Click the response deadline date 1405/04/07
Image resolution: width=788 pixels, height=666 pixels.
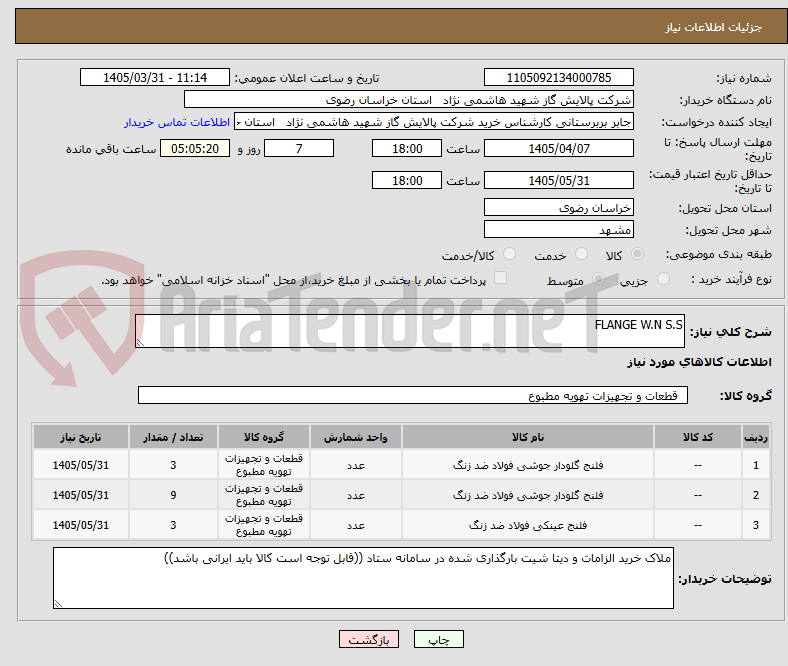[x=558, y=148]
